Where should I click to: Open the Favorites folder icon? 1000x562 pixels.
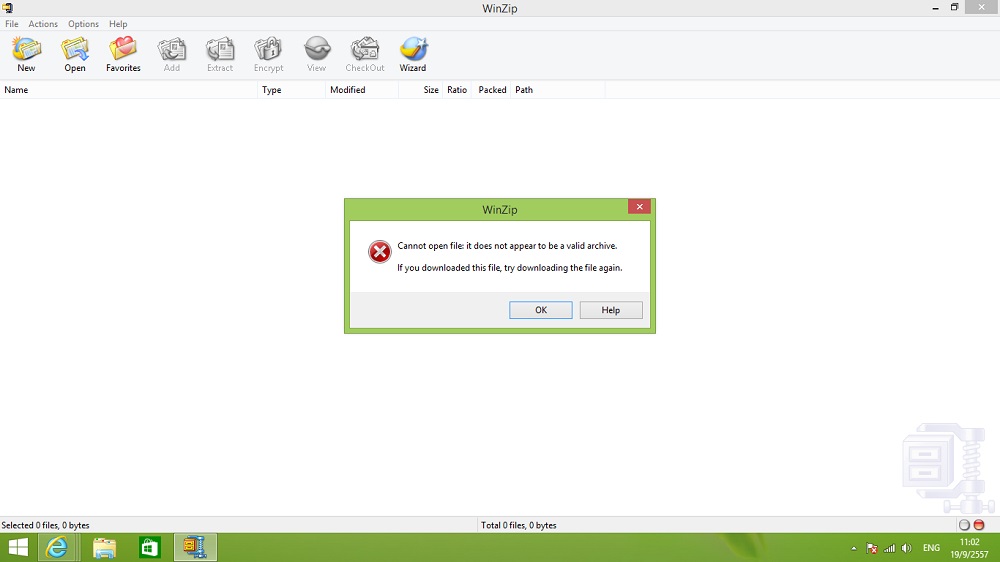(x=123, y=54)
